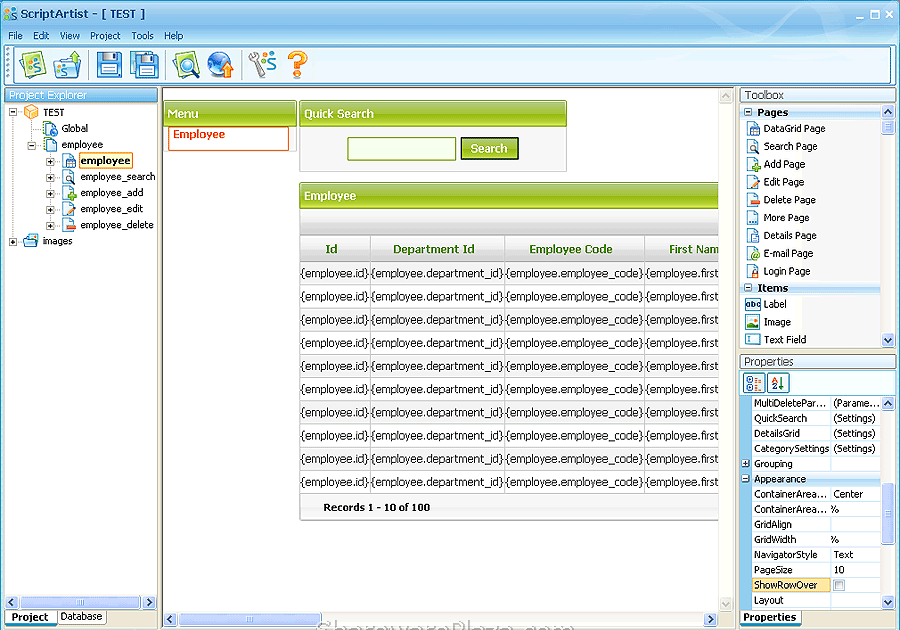
Task: Click the Save All double-disk icon
Action: pos(144,64)
